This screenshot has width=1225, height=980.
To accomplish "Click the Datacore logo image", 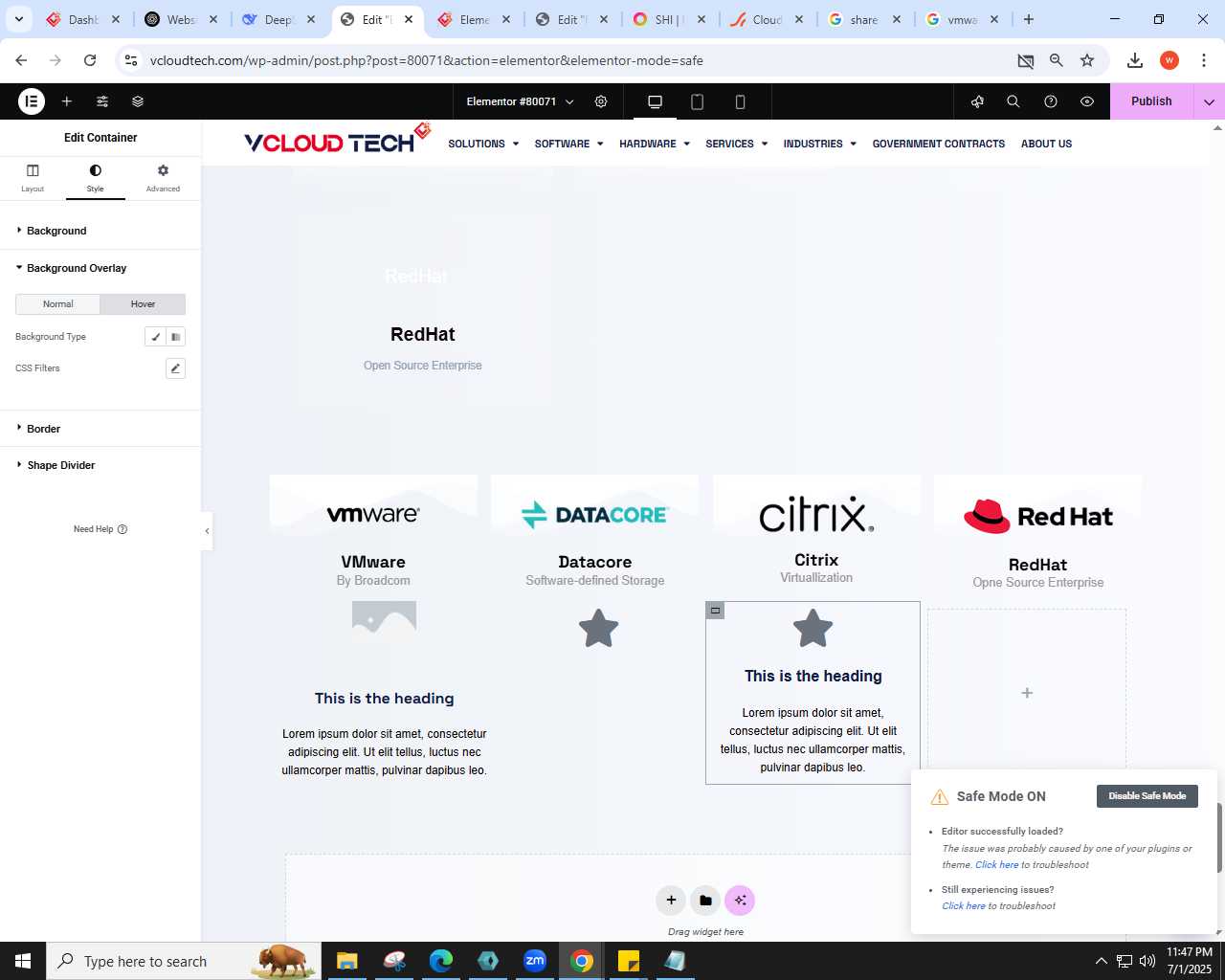I will click(594, 515).
